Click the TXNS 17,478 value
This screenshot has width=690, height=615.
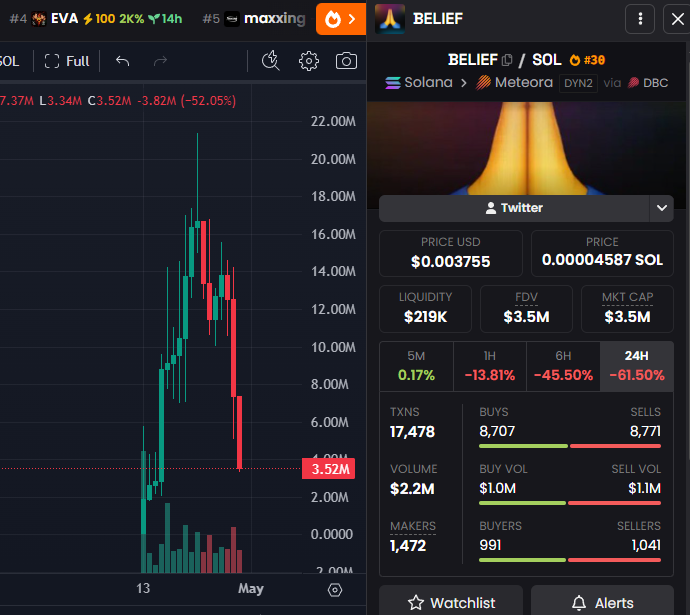tap(412, 432)
